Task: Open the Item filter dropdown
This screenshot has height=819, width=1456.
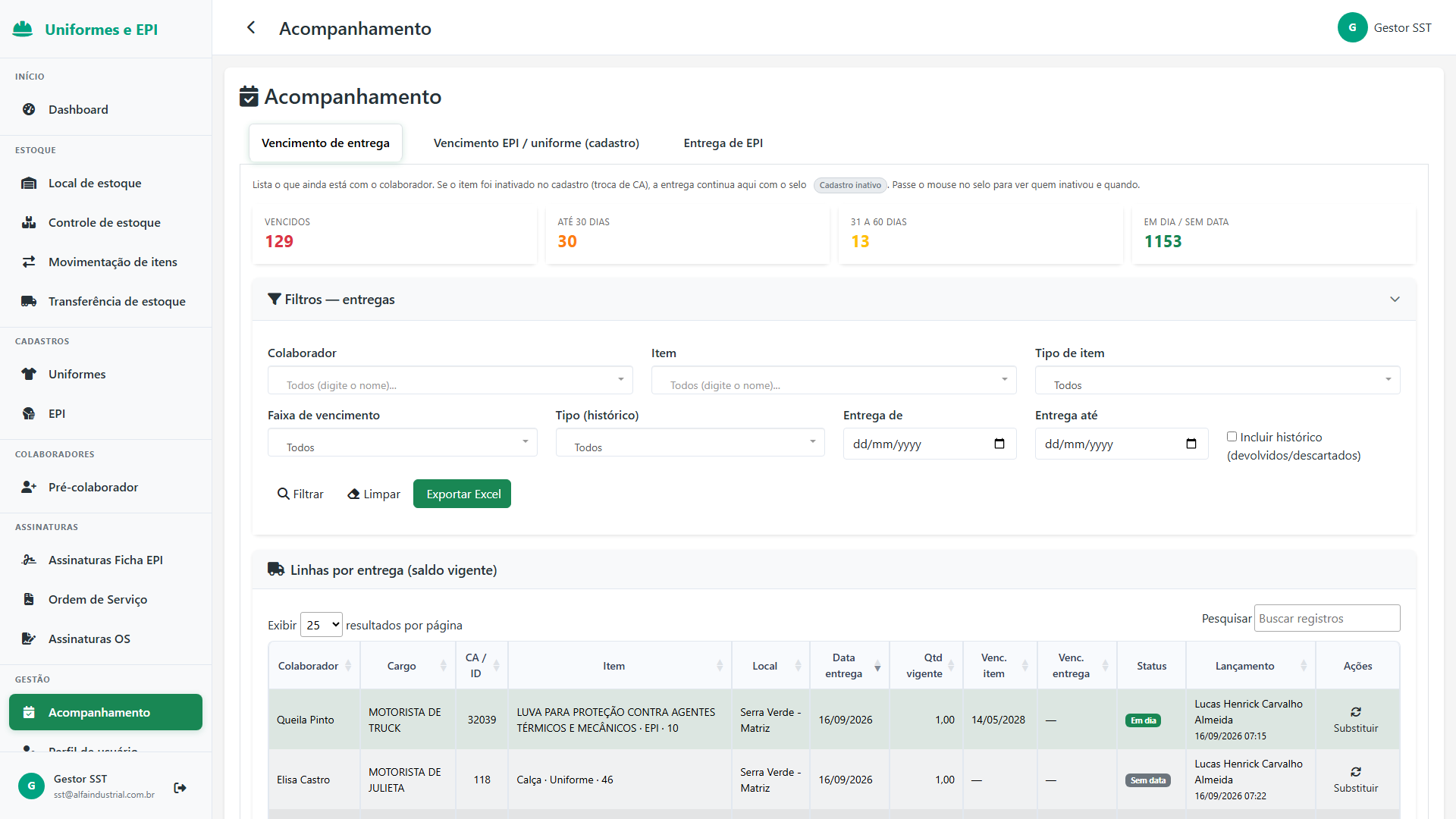Action: coord(834,380)
